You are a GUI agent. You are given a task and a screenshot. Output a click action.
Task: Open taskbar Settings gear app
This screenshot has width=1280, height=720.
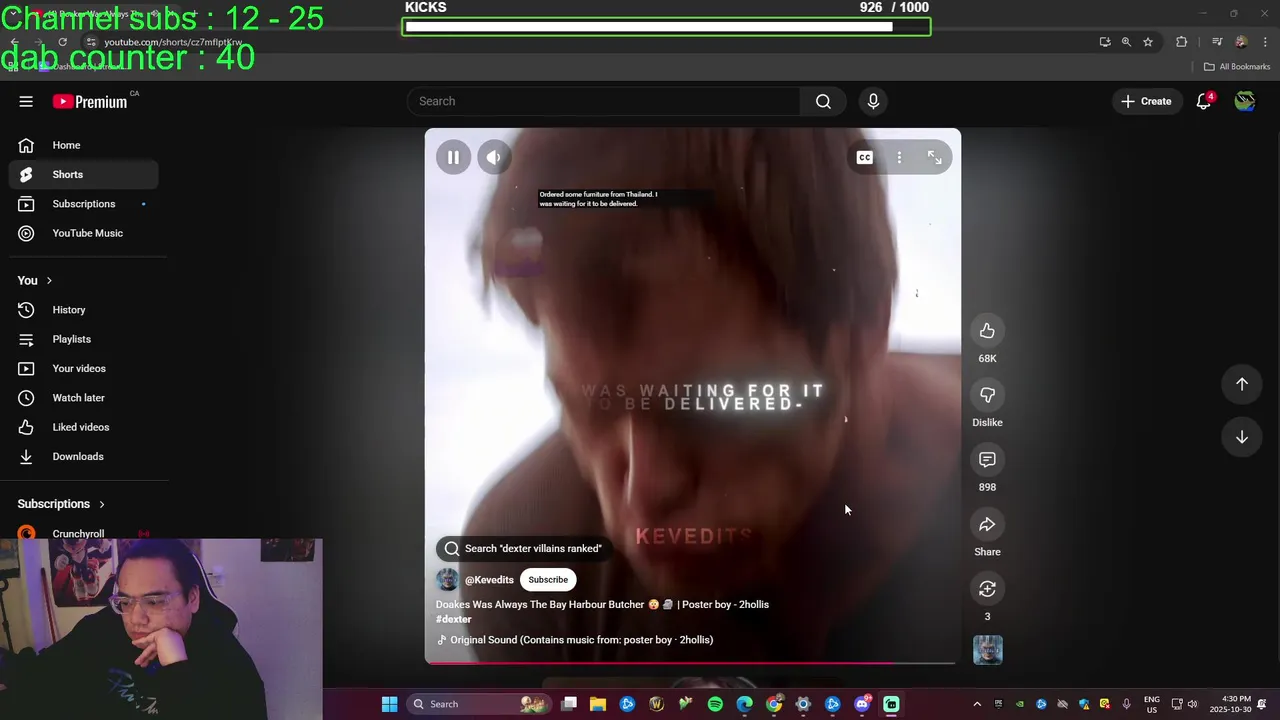(803, 704)
